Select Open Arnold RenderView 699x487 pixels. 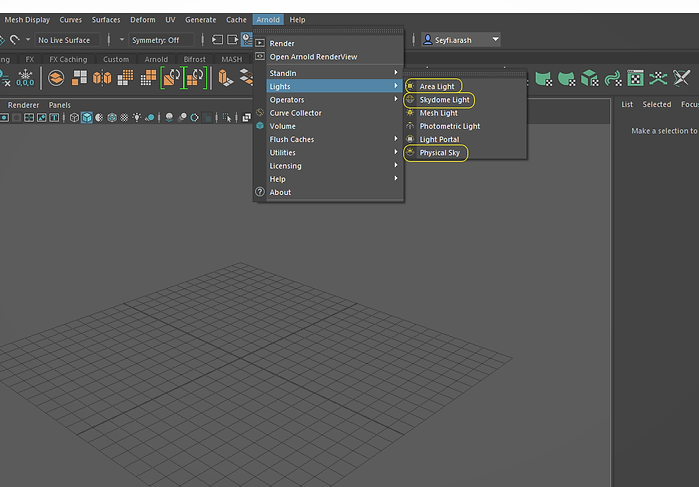(x=328, y=57)
